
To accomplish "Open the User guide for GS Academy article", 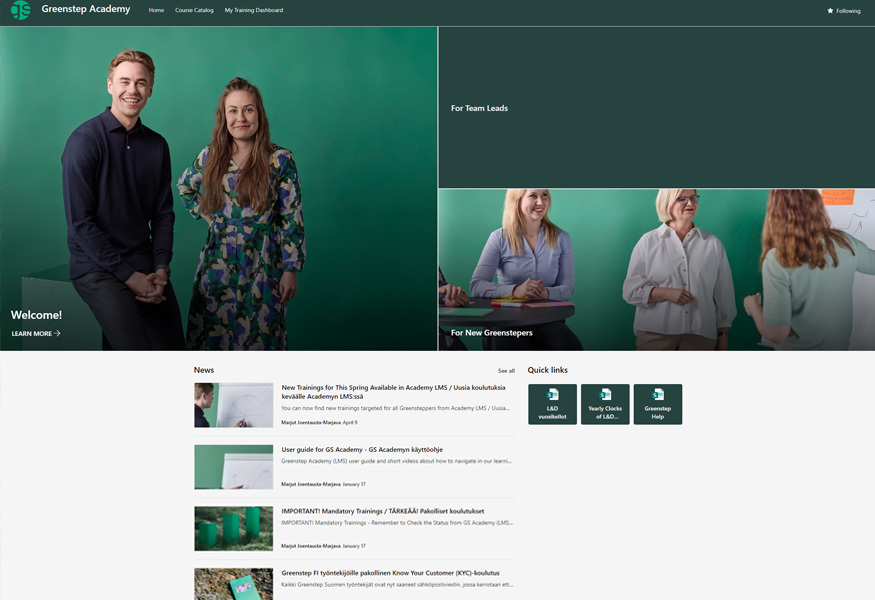I will click(x=361, y=450).
